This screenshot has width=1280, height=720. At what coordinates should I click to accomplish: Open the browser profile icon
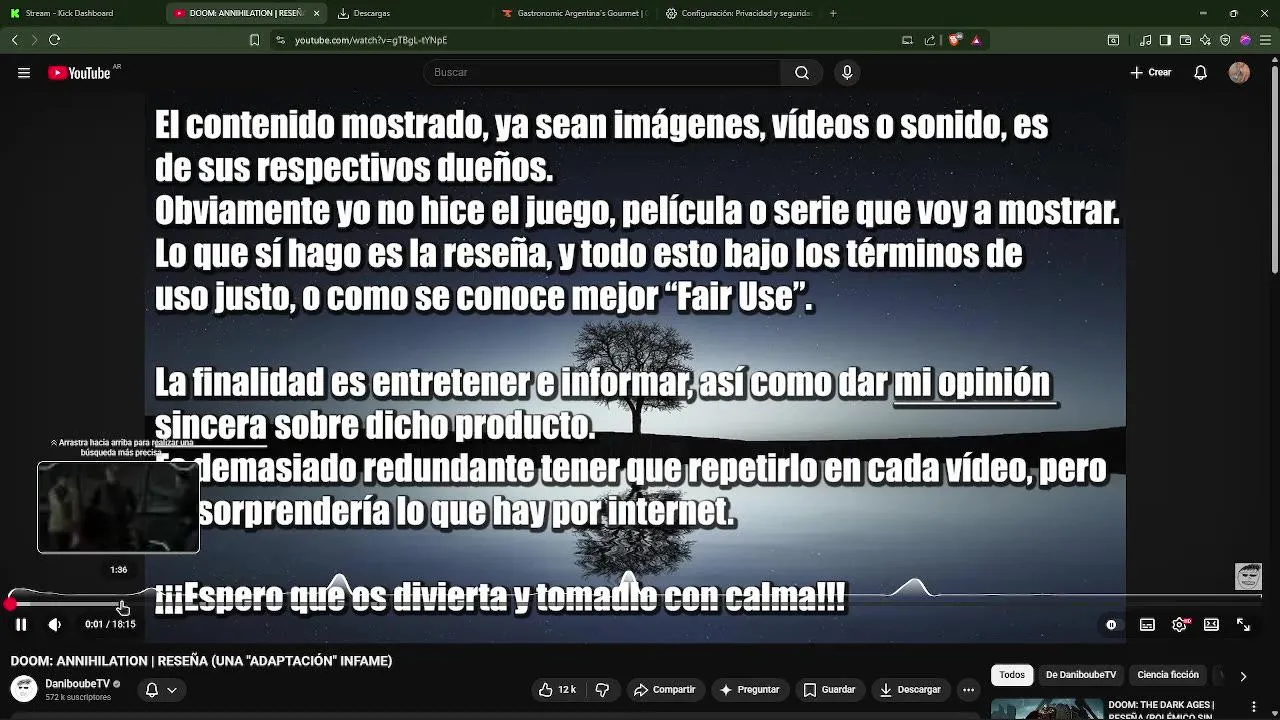(1245, 40)
